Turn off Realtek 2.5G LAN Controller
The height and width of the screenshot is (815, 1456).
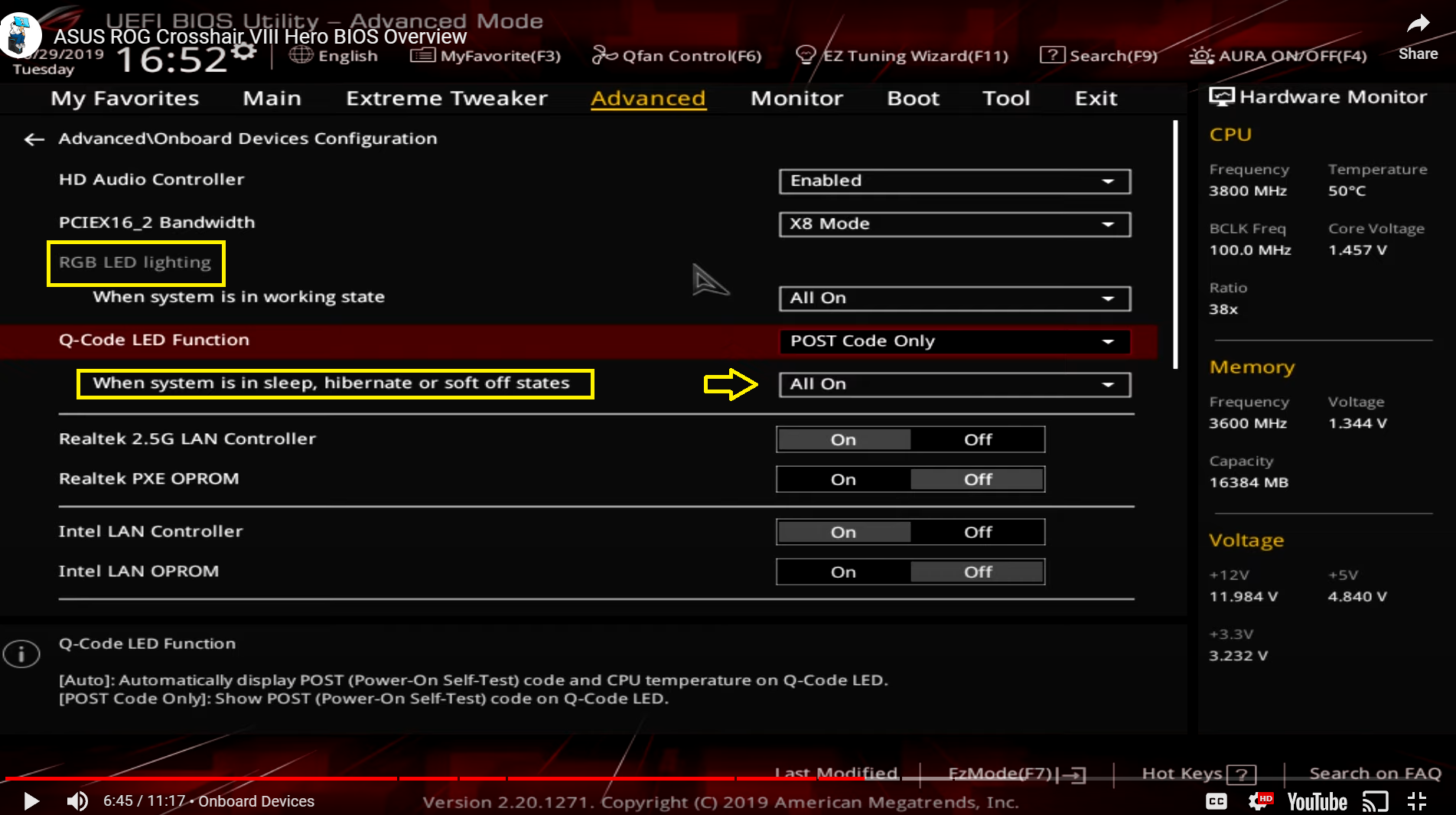977,438
